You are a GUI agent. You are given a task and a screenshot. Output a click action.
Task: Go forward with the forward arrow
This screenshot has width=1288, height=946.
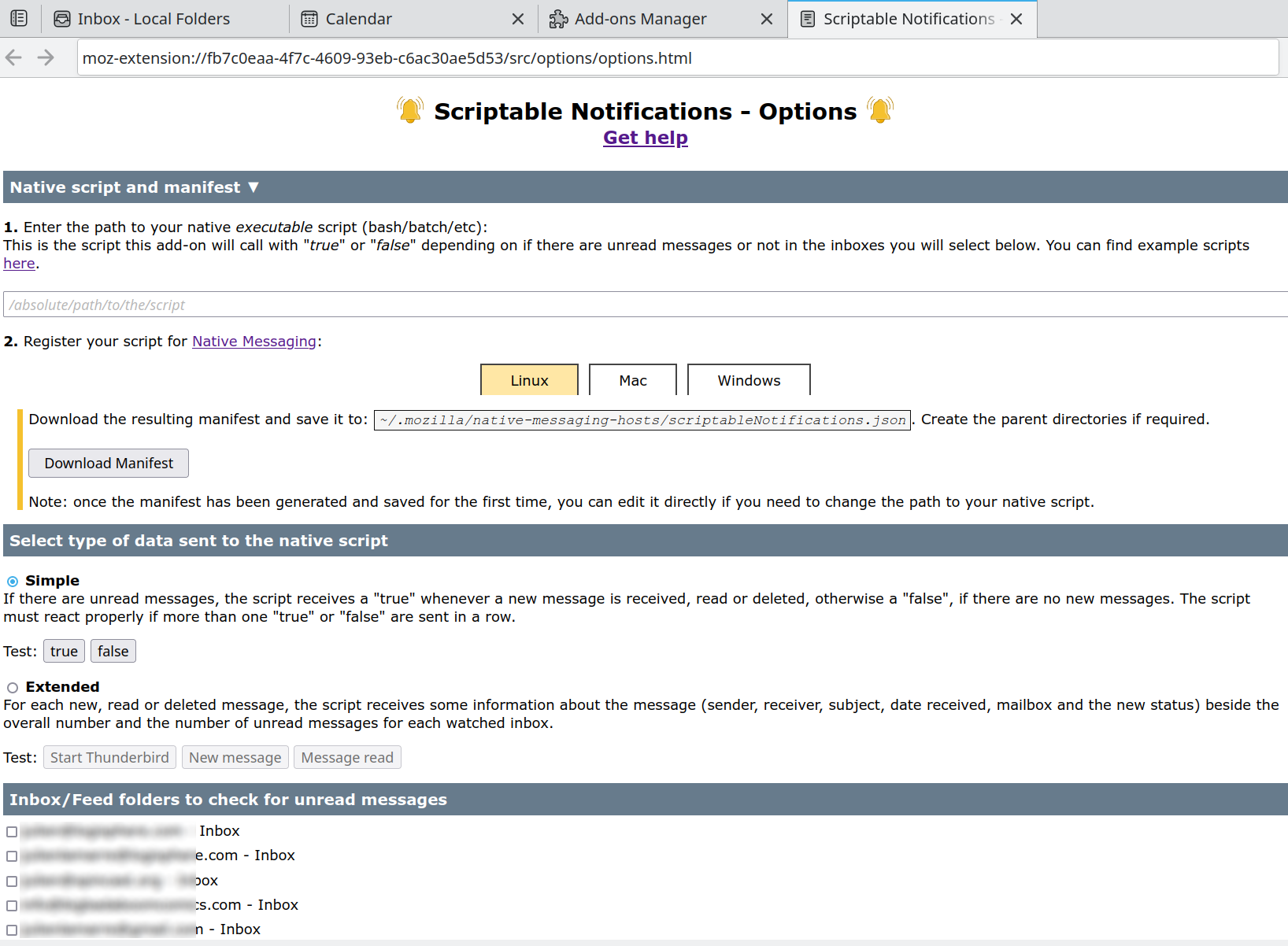pos(46,57)
